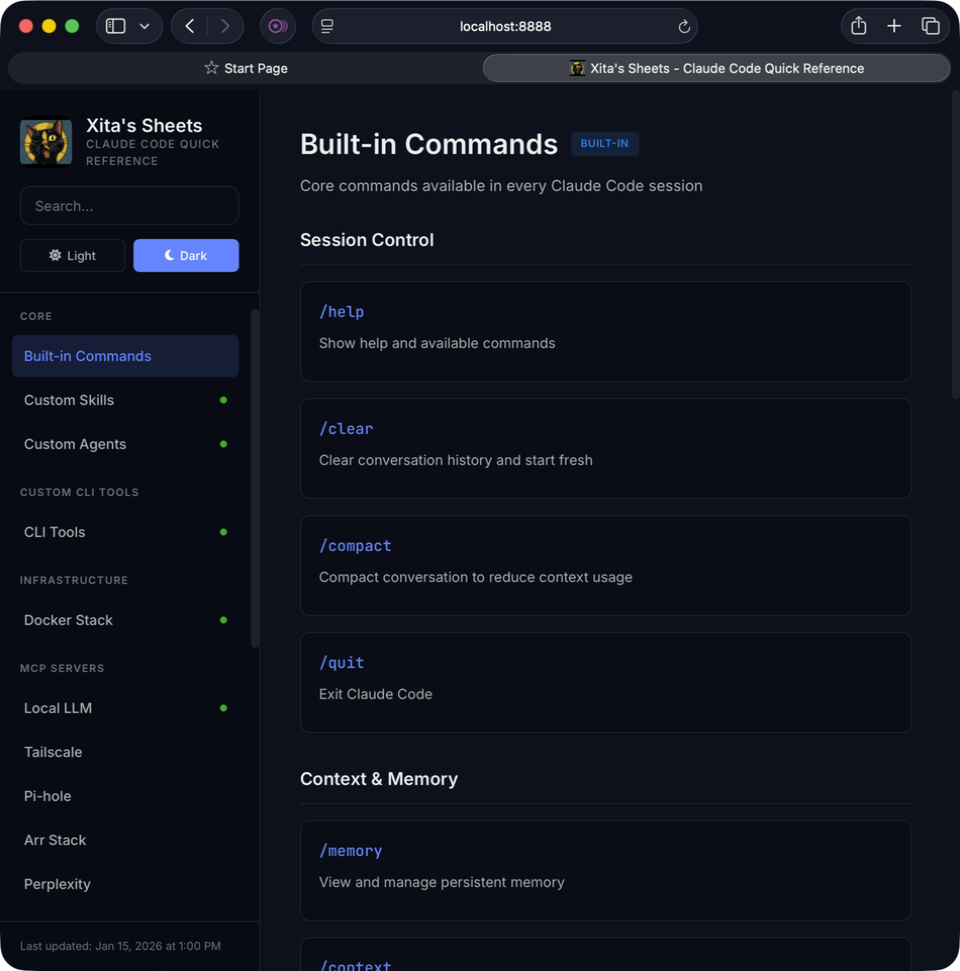Open CLI Tools in sidebar
This screenshot has height=971, width=960.
tap(125, 532)
